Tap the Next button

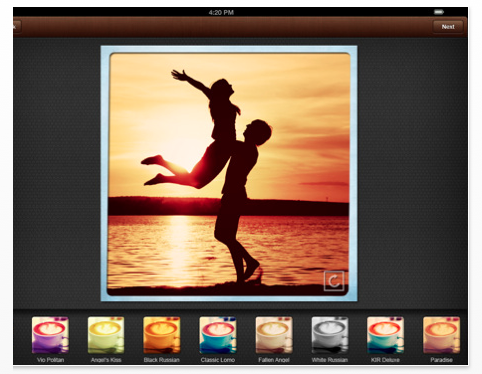click(x=448, y=27)
